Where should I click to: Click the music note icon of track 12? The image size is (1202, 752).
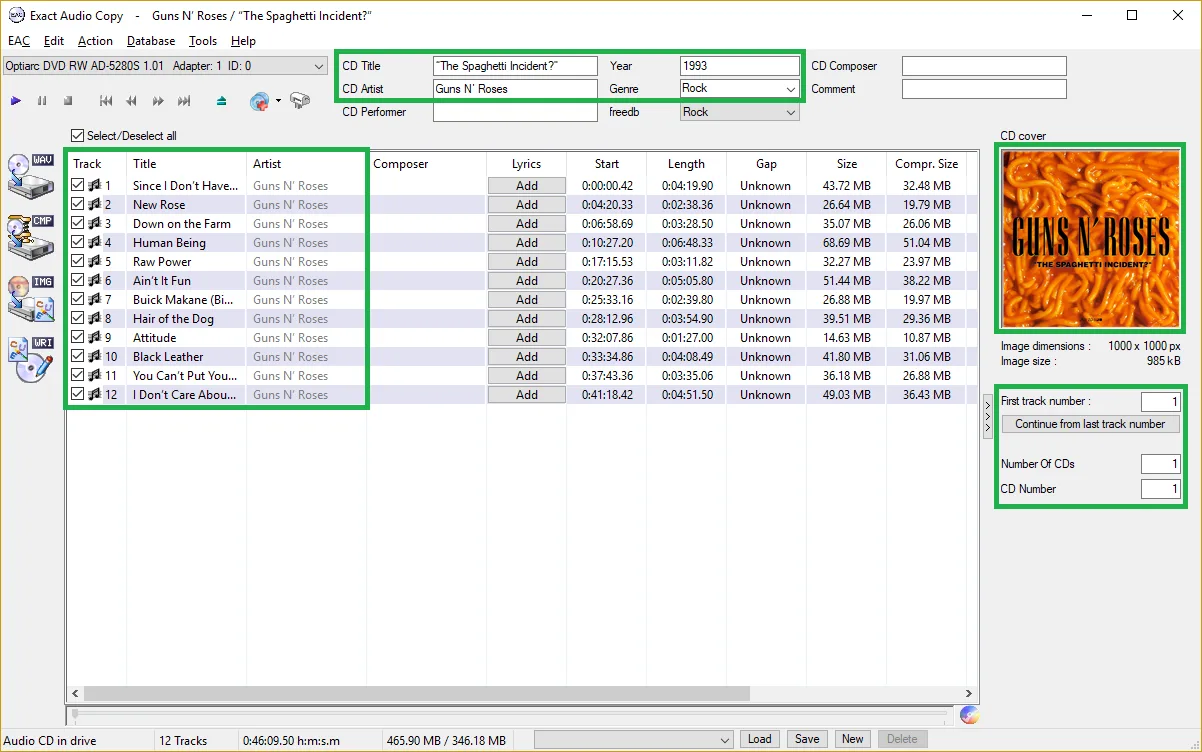95,394
